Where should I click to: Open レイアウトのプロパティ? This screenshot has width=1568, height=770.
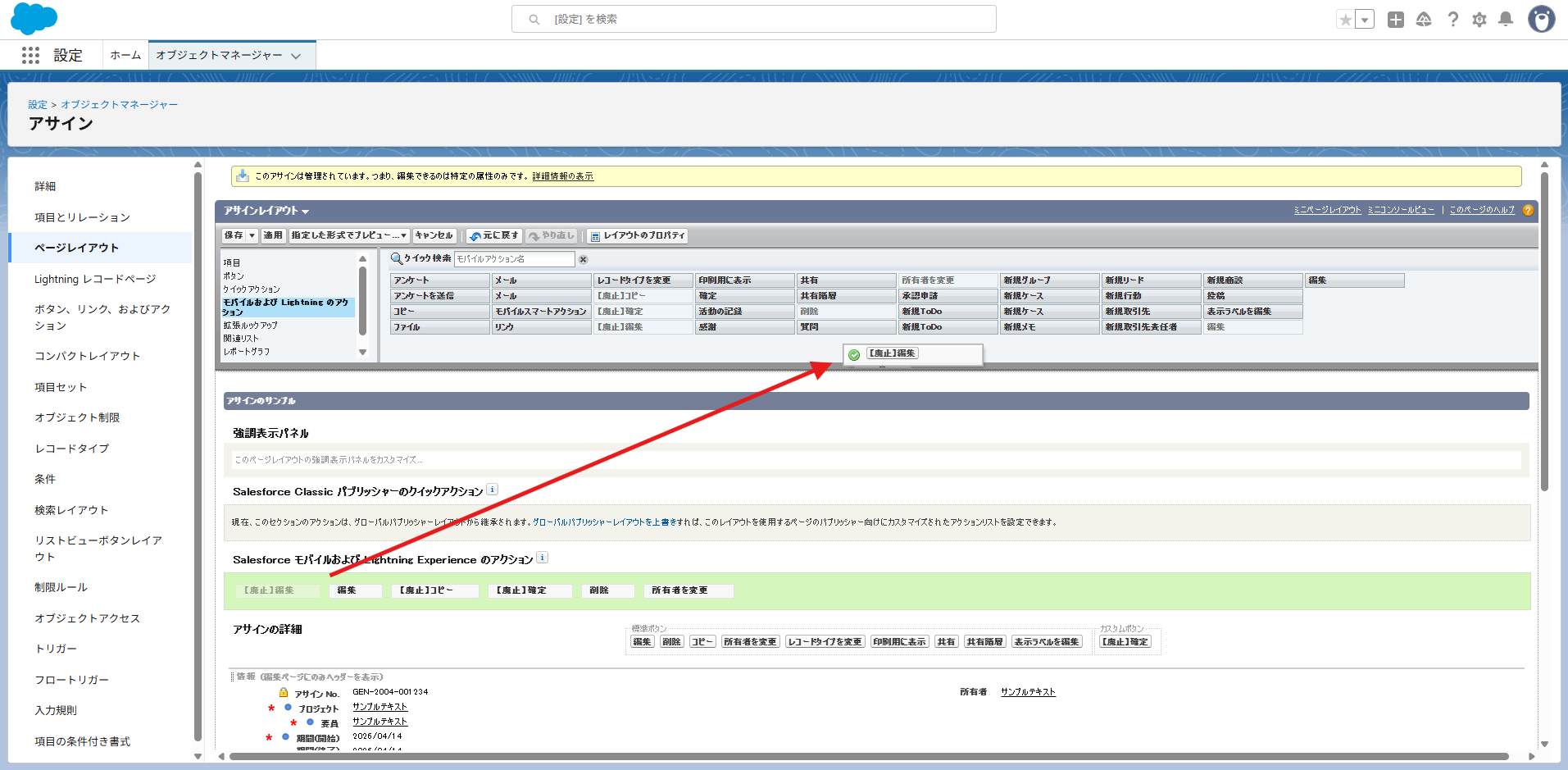pyautogui.click(x=637, y=235)
